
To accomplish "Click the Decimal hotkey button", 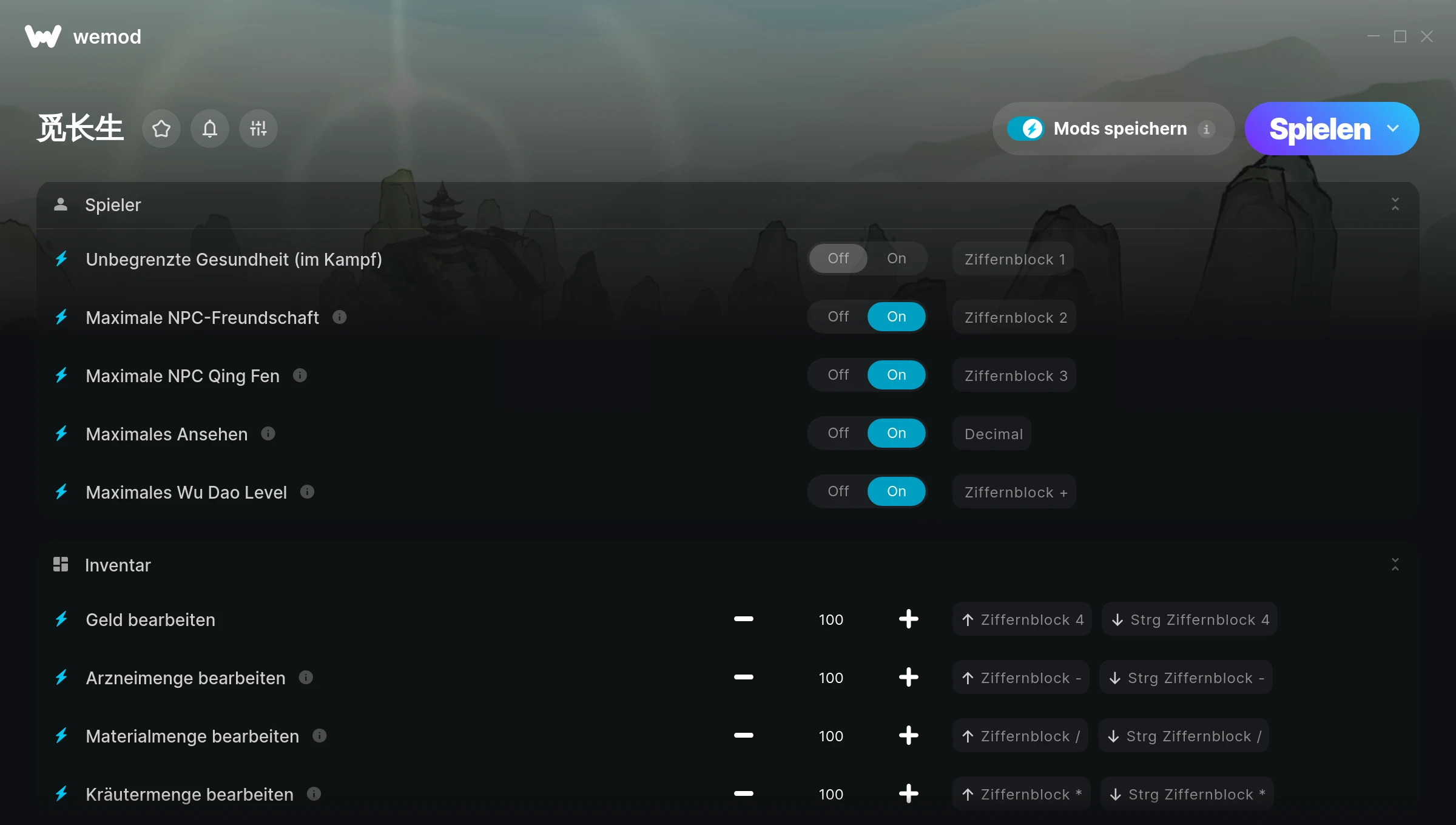I will pos(993,434).
